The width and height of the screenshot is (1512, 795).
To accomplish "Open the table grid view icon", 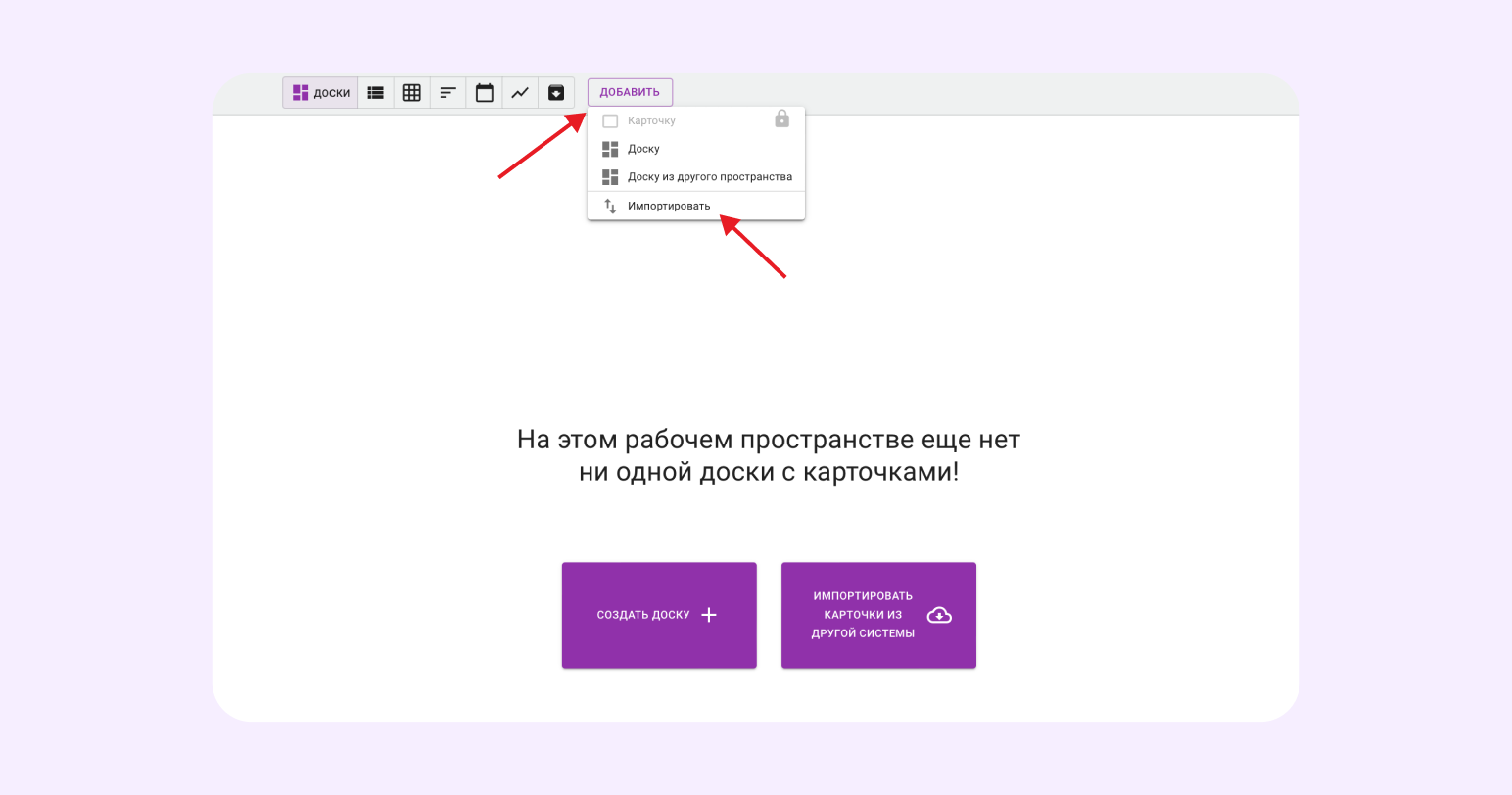I will pyautogui.click(x=412, y=93).
